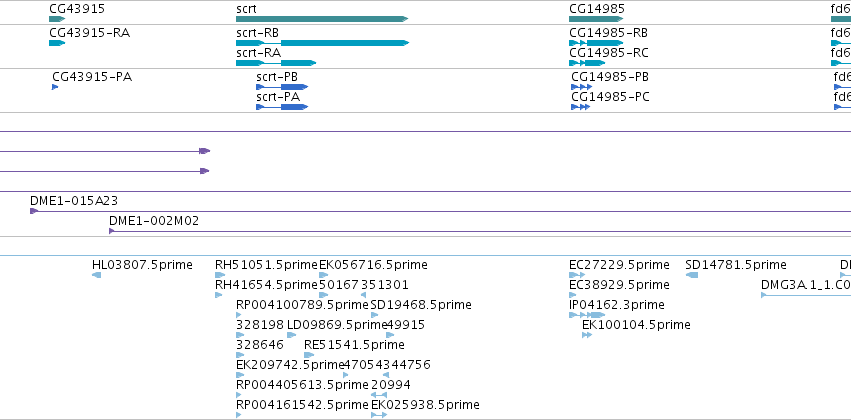Click the EK100104.5prime EST arrows

pos(587,335)
